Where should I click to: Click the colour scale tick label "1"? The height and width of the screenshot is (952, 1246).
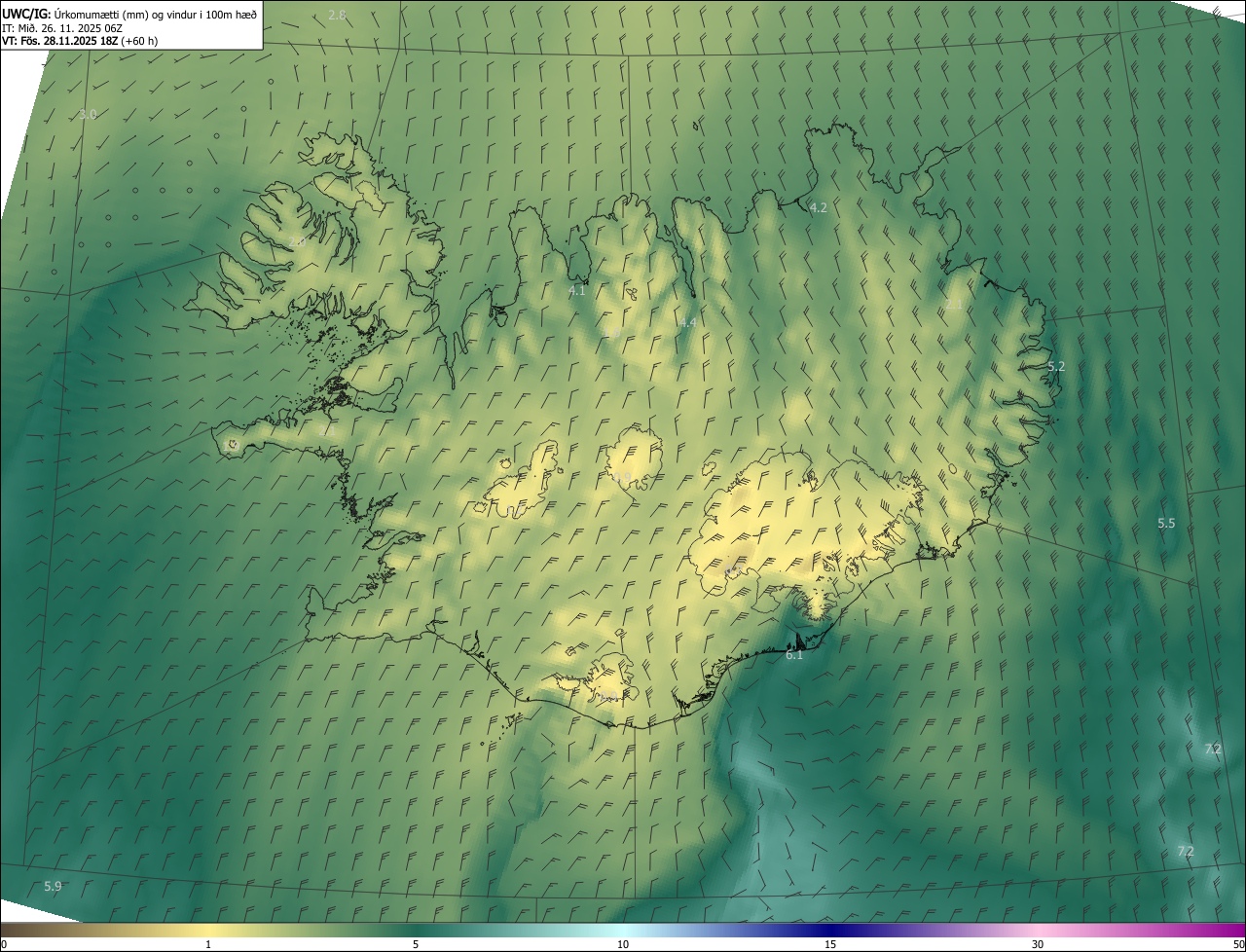pyautogui.click(x=208, y=944)
